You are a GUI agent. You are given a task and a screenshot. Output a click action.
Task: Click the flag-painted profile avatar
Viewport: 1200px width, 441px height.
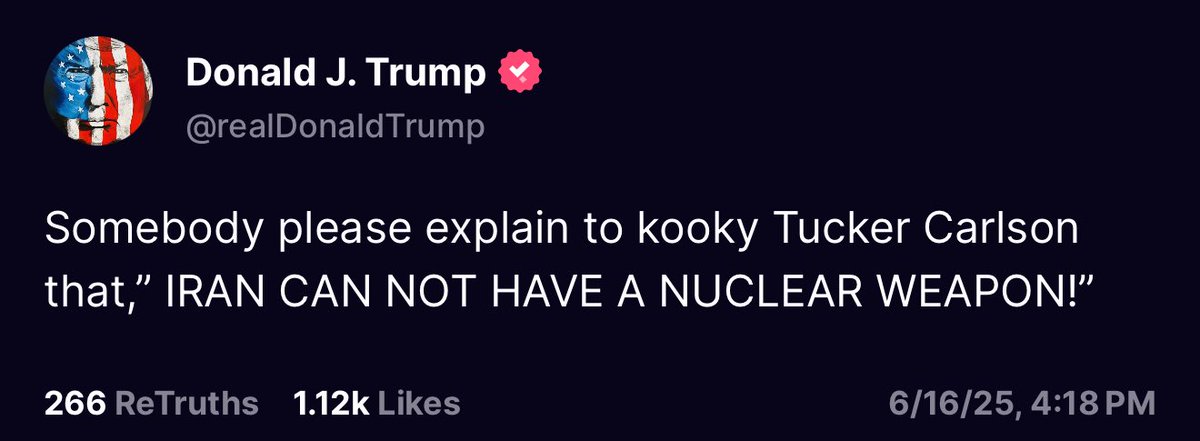pyautogui.click(x=97, y=99)
